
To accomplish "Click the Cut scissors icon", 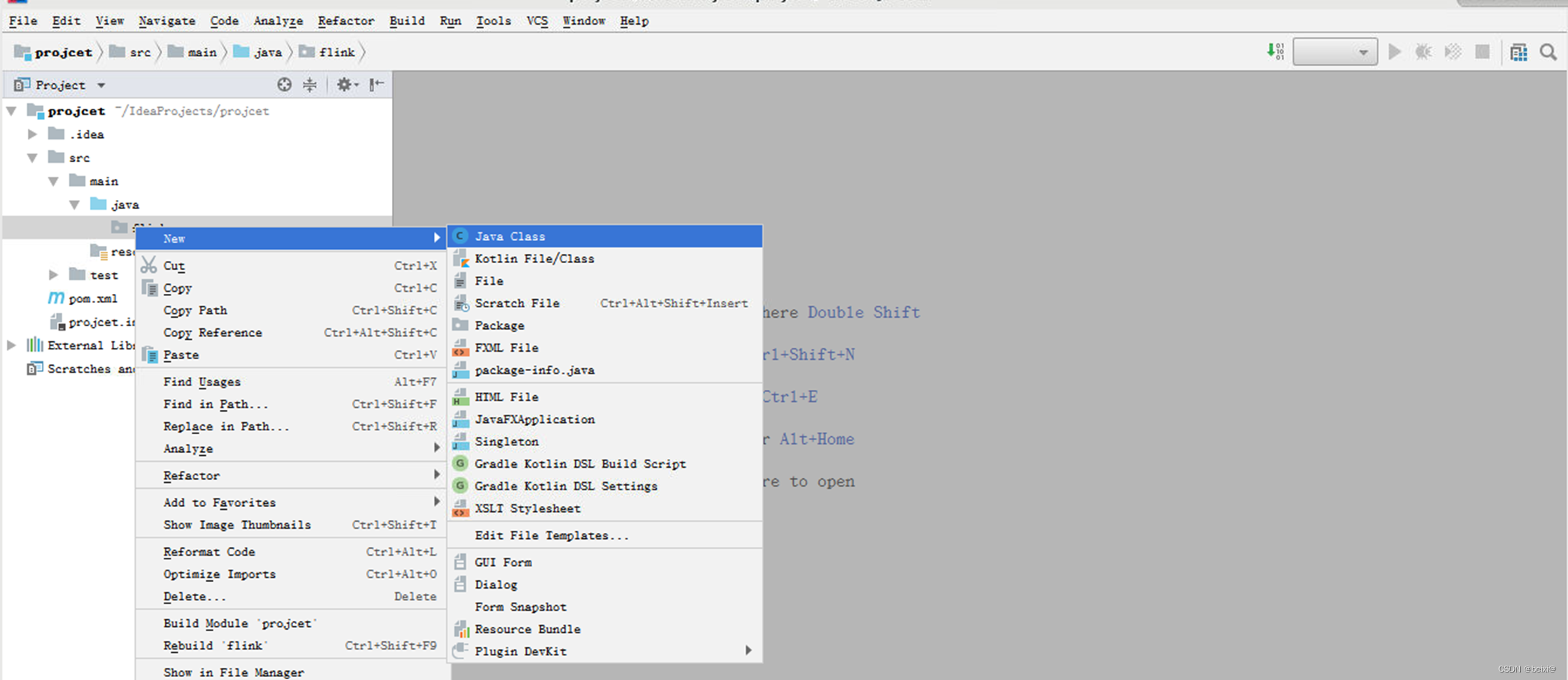I will [x=149, y=265].
